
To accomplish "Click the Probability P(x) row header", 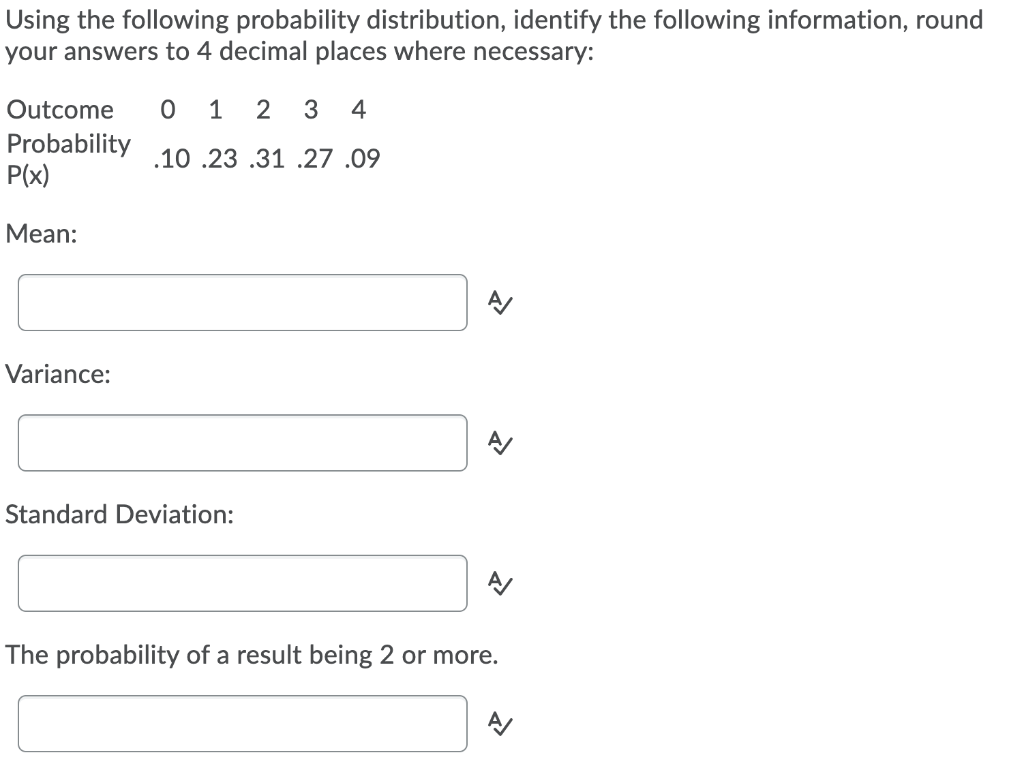I will click(68, 158).
